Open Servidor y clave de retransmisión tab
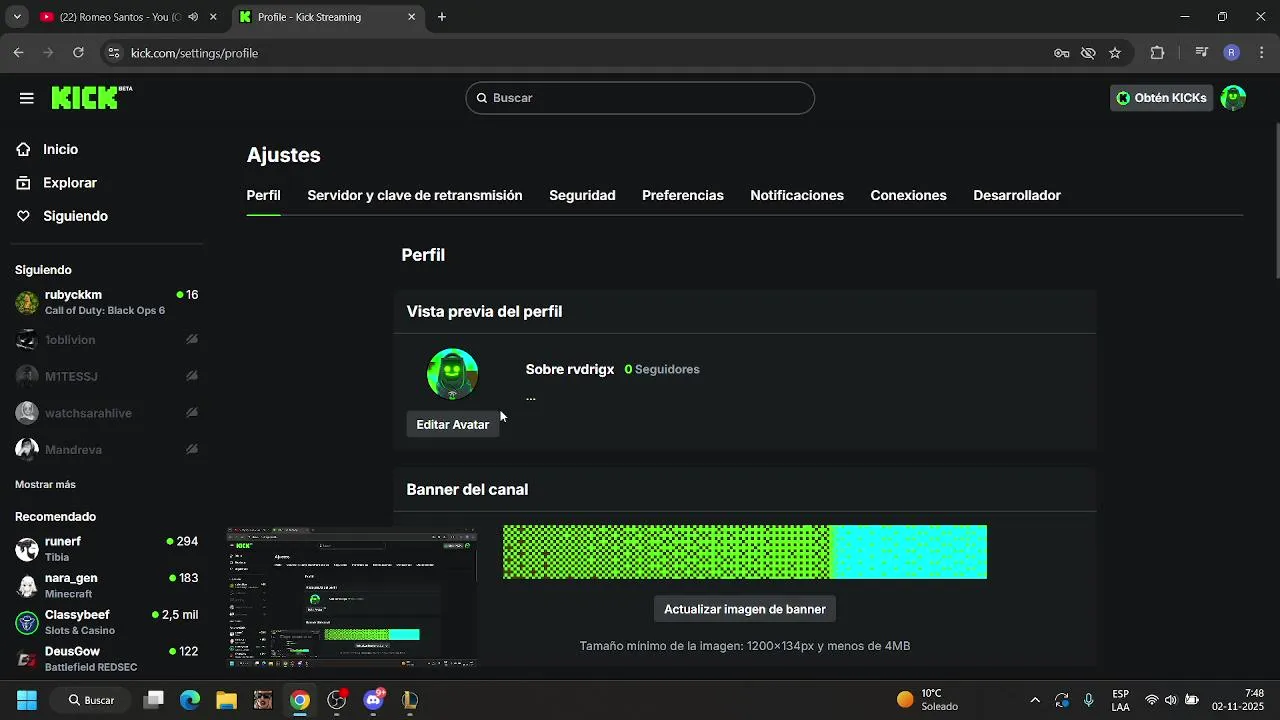Viewport: 1280px width, 720px height. (x=415, y=195)
